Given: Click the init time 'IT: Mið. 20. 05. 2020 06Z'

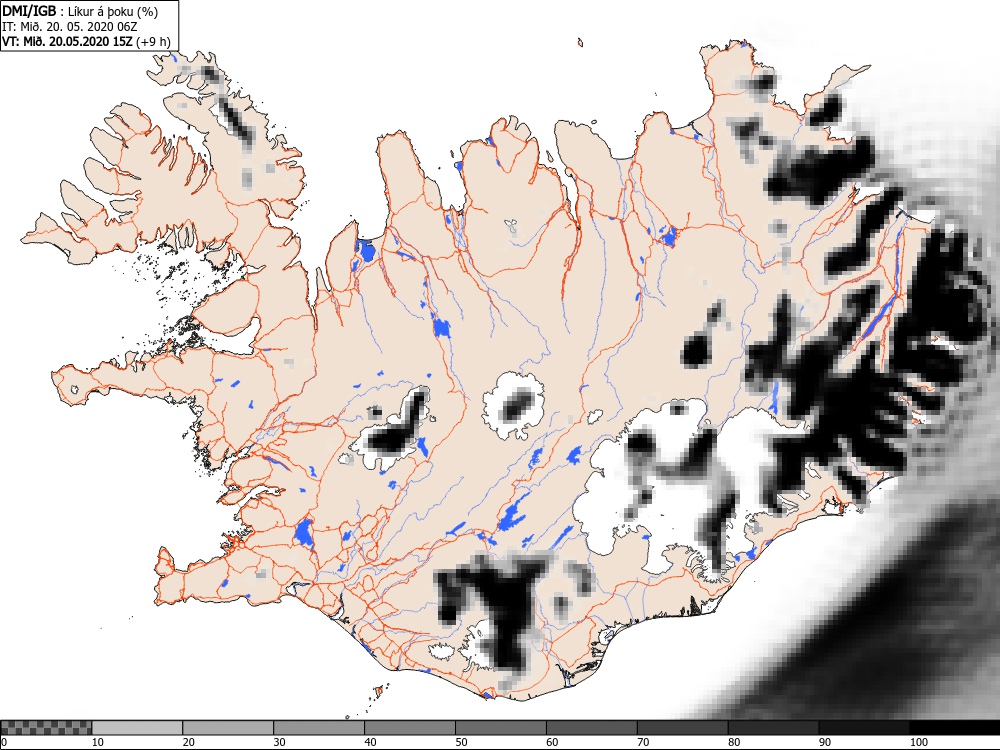Looking at the screenshot, I should point(70,27).
